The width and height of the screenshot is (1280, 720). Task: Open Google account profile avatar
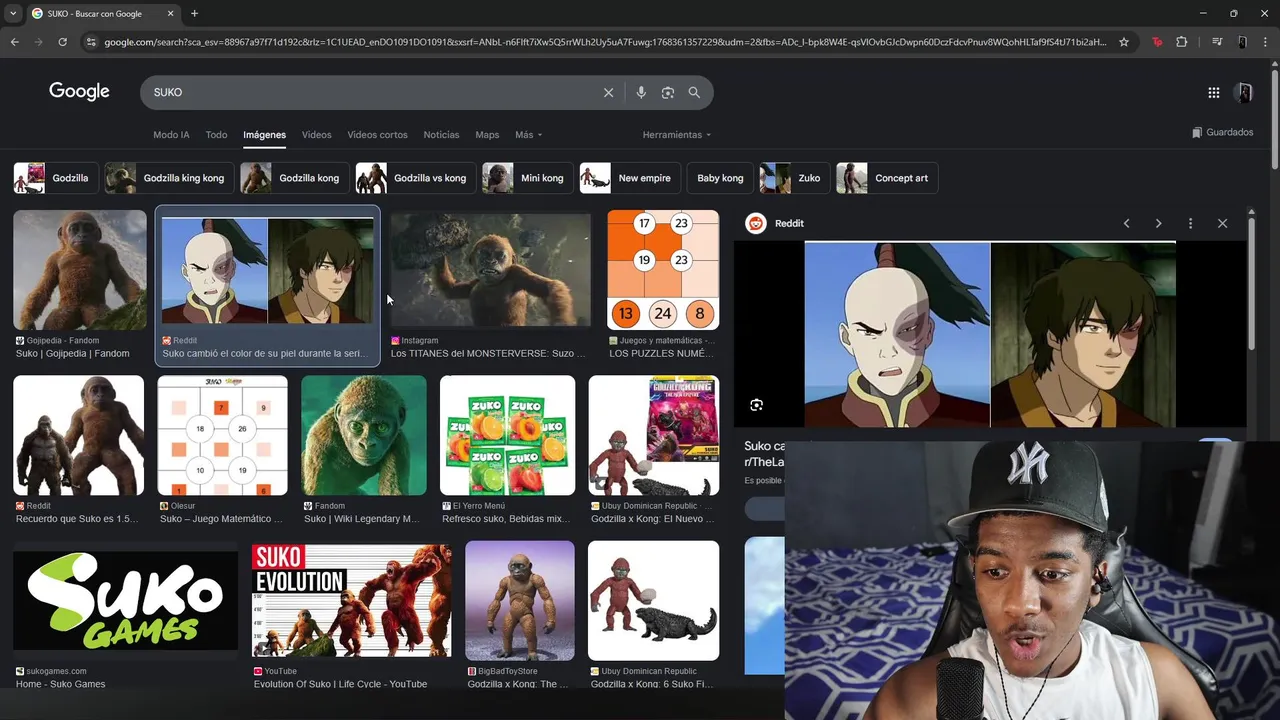tap(1245, 92)
